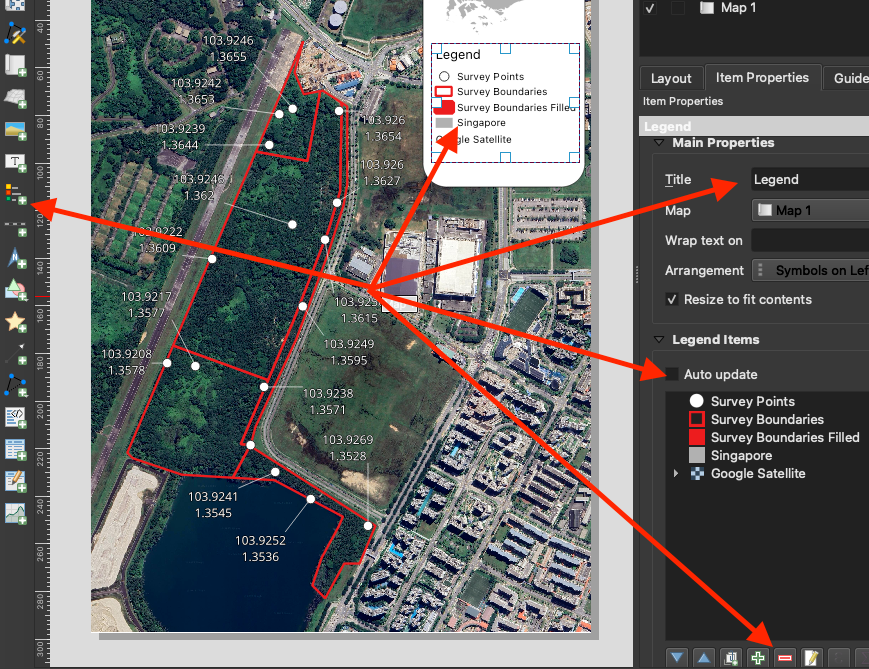Click Survey Points text in canvas legend

(490, 76)
